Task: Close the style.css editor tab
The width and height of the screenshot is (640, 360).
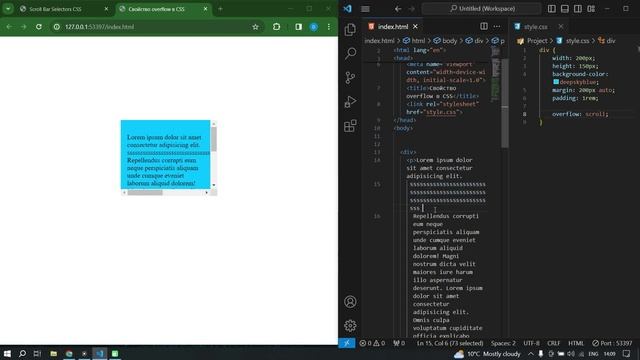Action: pos(561,27)
